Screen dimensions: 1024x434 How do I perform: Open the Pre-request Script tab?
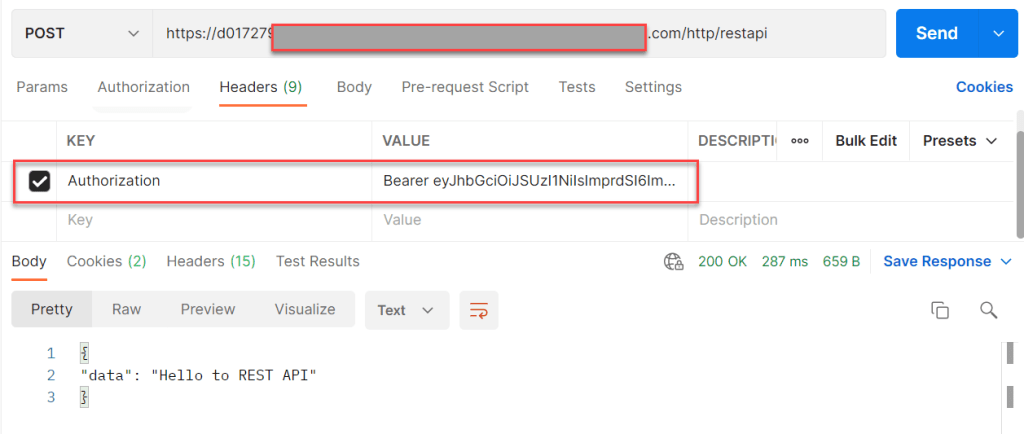[x=466, y=87]
